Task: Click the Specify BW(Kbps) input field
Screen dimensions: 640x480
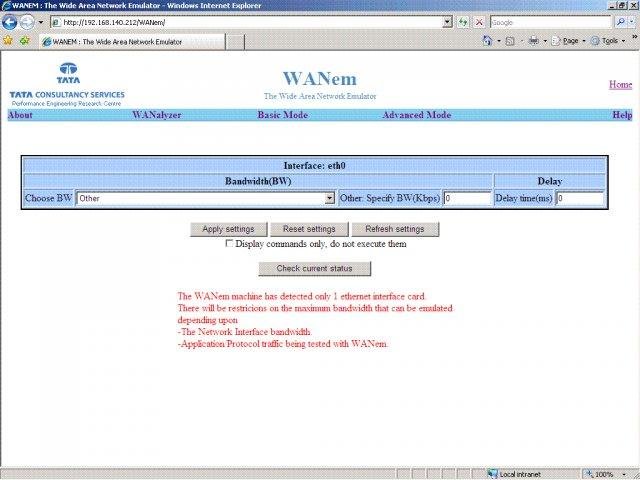Action: pyautogui.click(x=467, y=198)
